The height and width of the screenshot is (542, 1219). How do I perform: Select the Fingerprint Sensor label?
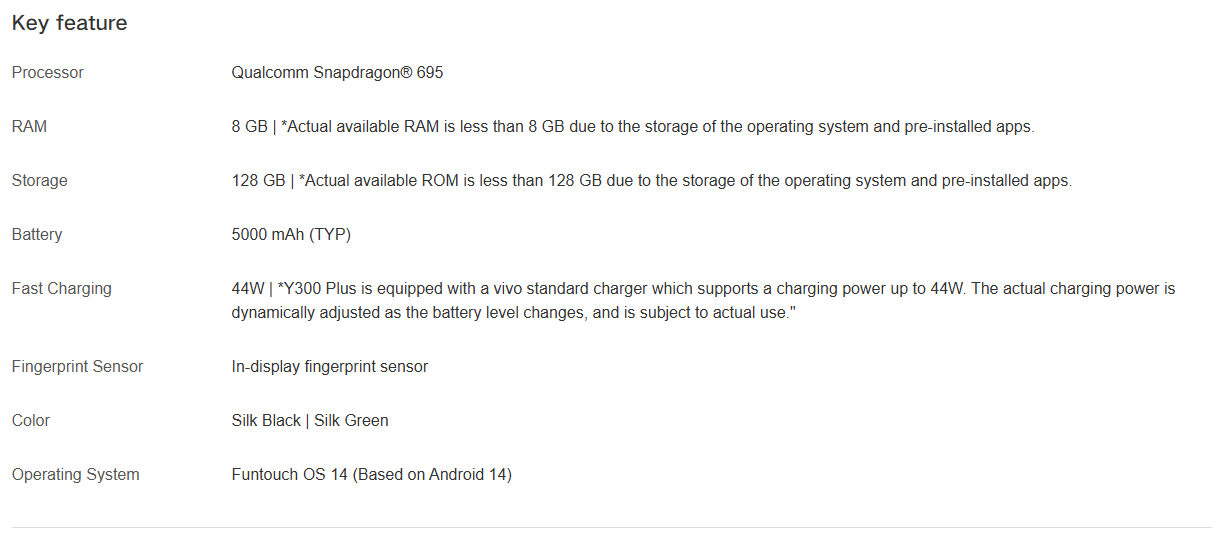tap(77, 367)
